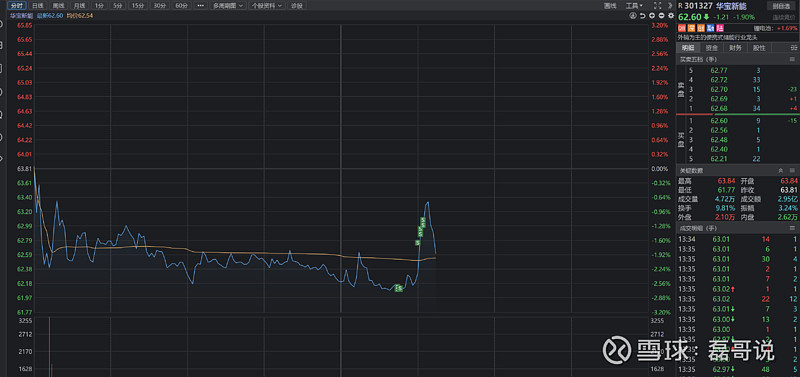Click the 删自选 button
The image size is (800, 377).
point(781,6)
